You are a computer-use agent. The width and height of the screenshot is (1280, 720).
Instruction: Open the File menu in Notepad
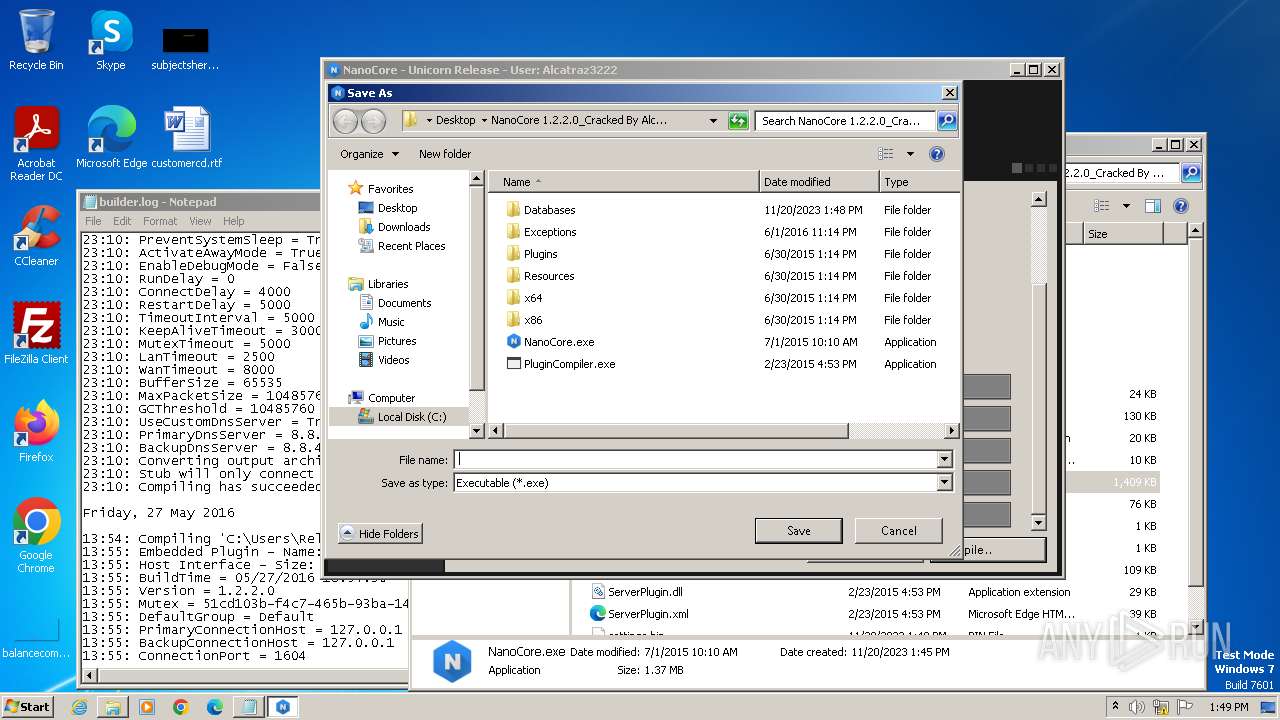click(x=93, y=221)
